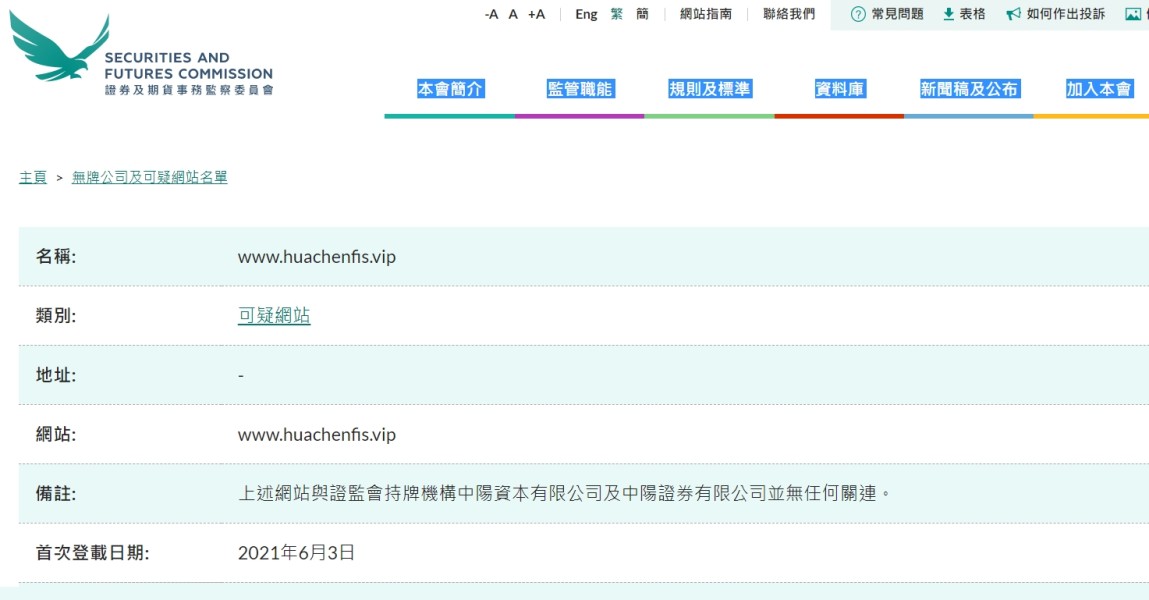This screenshot has width=1149, height=600.
Task: Click the picture icon at top right
Action: [x=1133, y=14]
